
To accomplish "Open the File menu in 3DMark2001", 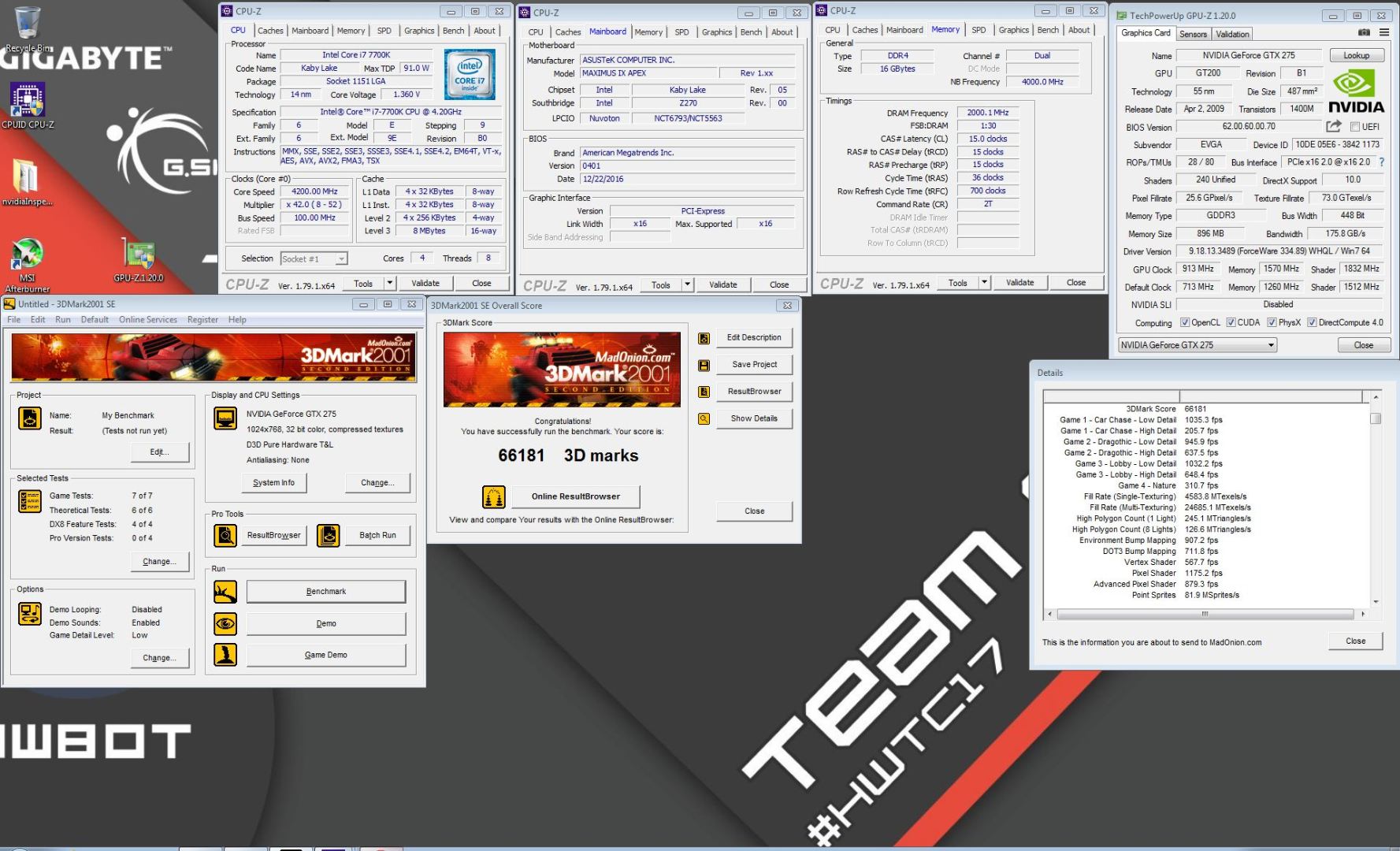I will coord(14,320).
